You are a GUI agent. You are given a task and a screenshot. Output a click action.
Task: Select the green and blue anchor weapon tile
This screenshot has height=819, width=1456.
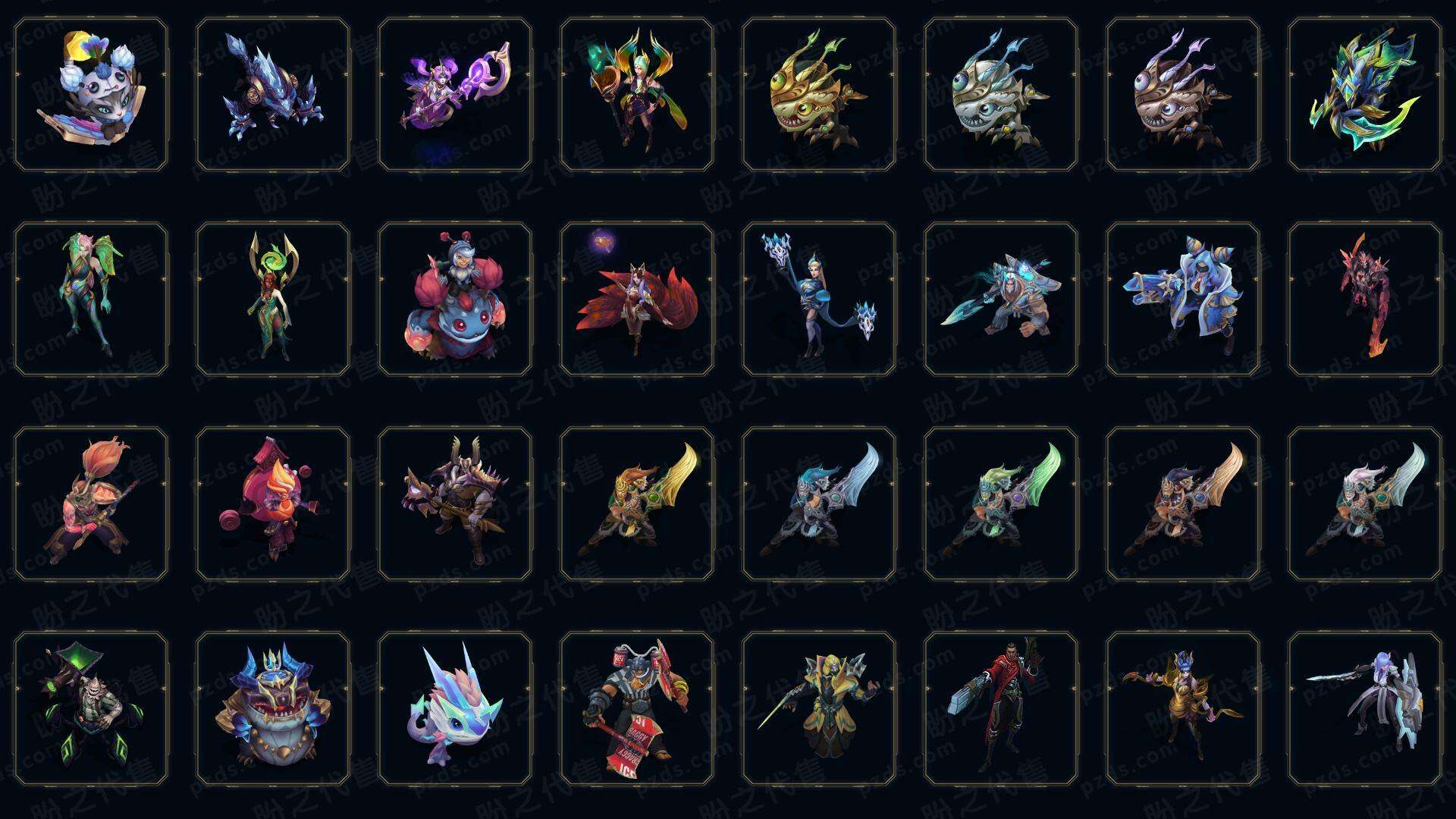pyautogui.click(x=1365, y=94)
